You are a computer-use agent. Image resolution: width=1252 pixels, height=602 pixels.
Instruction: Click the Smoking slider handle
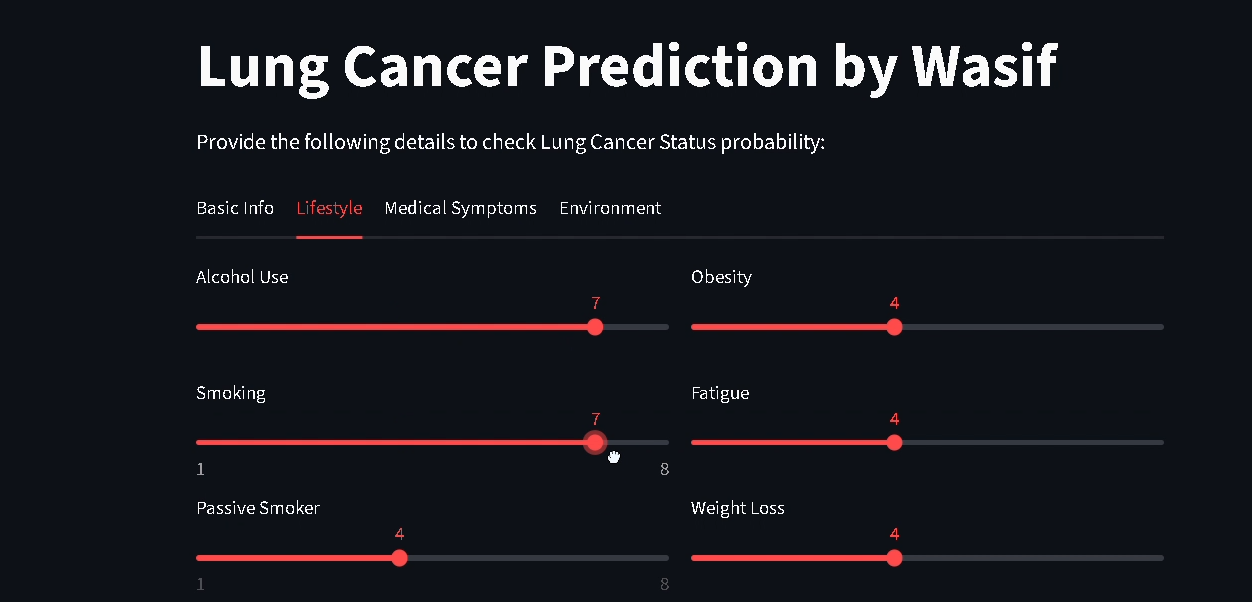[595, 442]
